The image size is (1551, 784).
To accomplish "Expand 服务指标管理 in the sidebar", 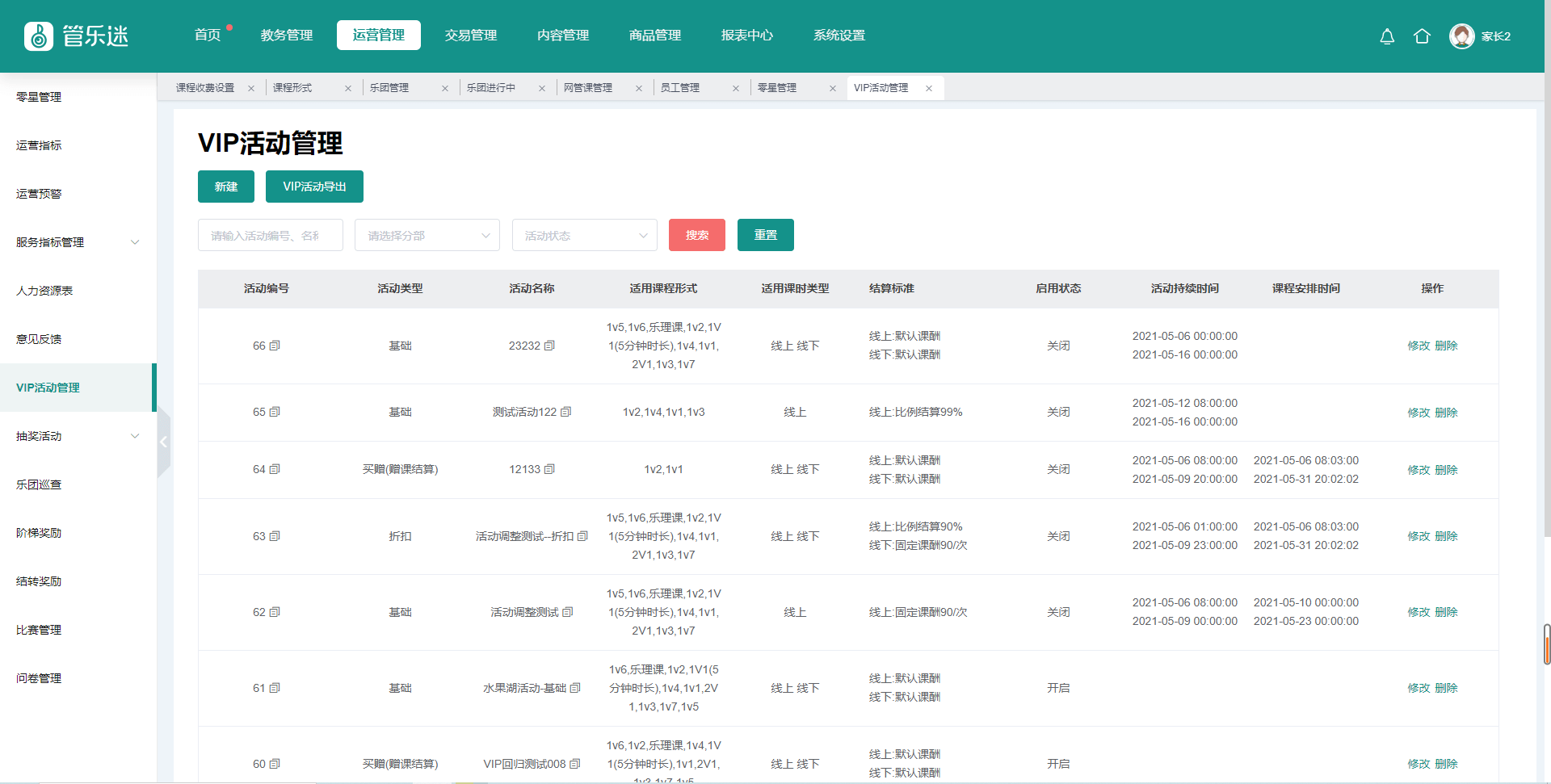I will coord(78,242).
